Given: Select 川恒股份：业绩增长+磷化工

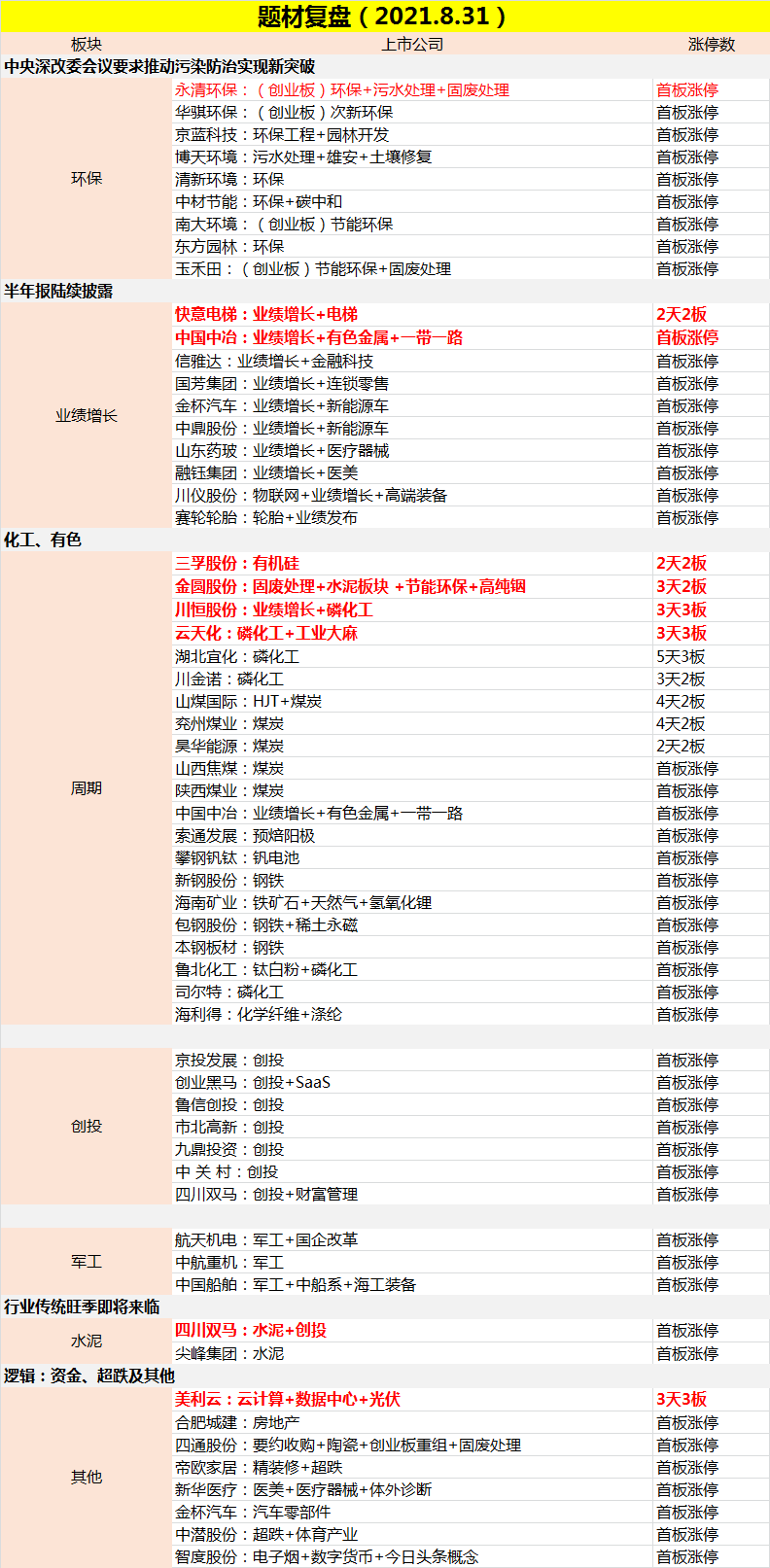Looking at the screenshot, I should pyautogui.click(x=274, y=610).
